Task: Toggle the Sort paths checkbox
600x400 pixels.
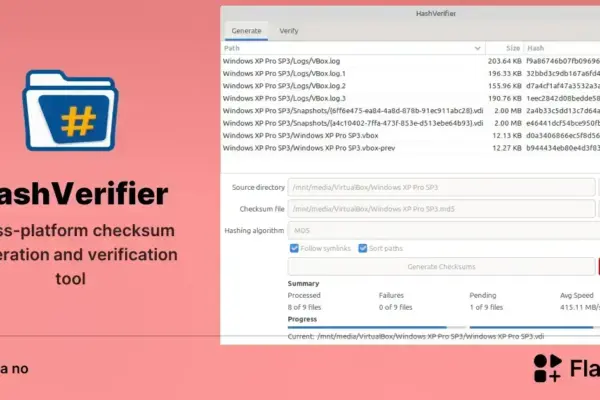Action: coord(362,248)
